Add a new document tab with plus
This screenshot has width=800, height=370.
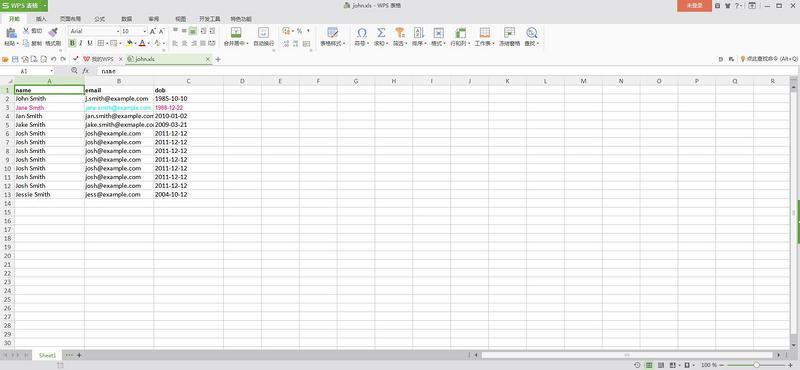tap(218, 59)
